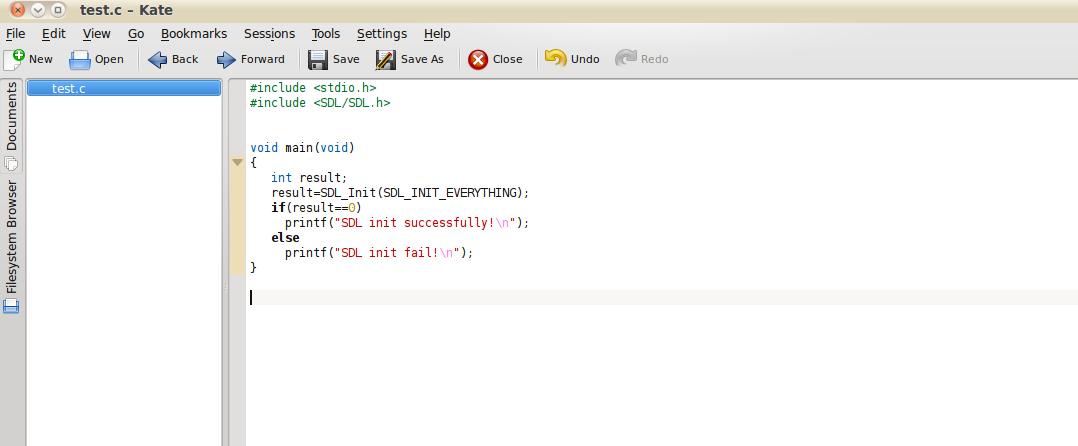Click the Forward arrow icon
The width and height of the screenshot is (1078, 446).
coord(227,59)
